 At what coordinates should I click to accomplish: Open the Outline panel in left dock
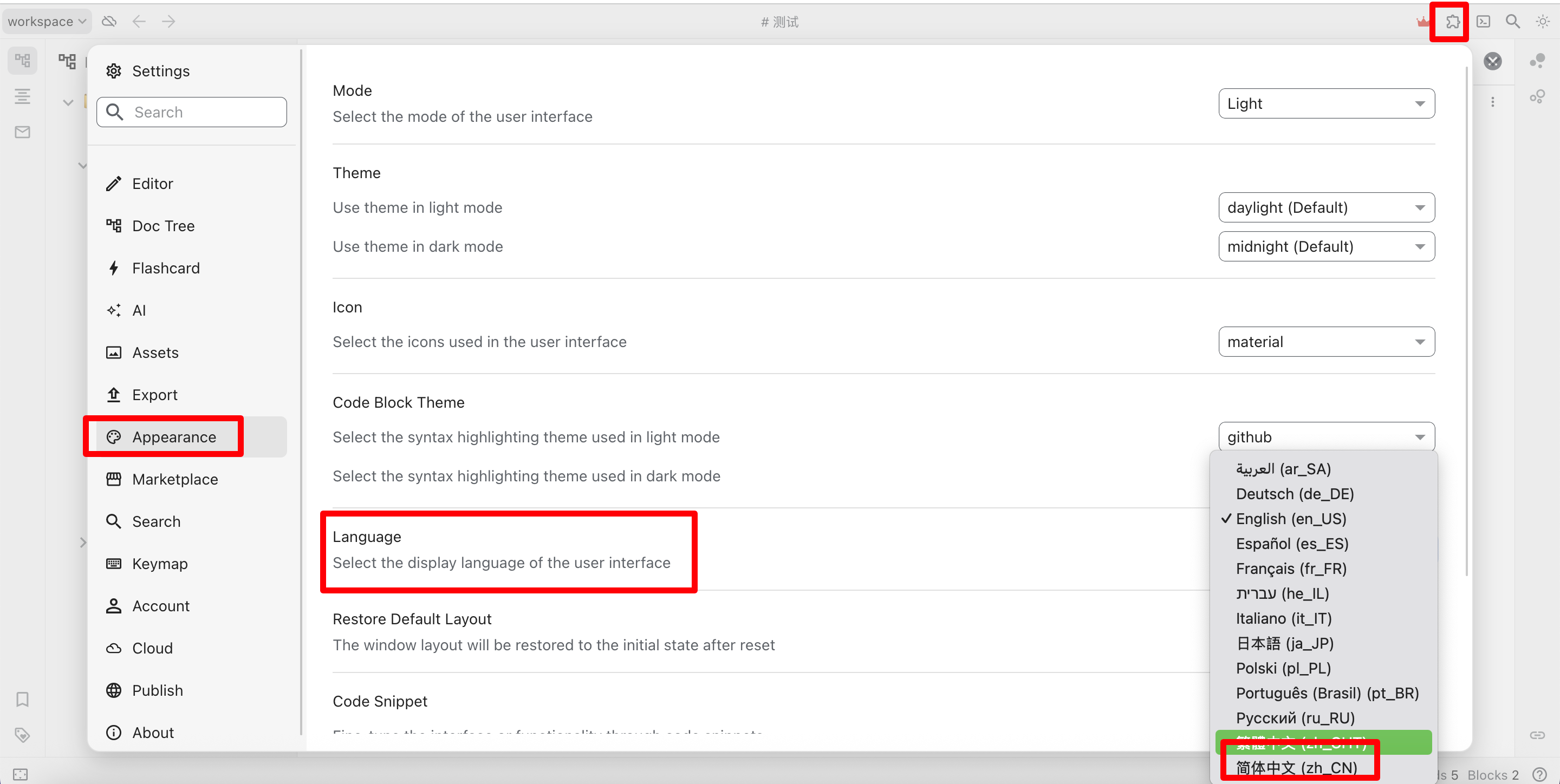click(x=22, y=96)
